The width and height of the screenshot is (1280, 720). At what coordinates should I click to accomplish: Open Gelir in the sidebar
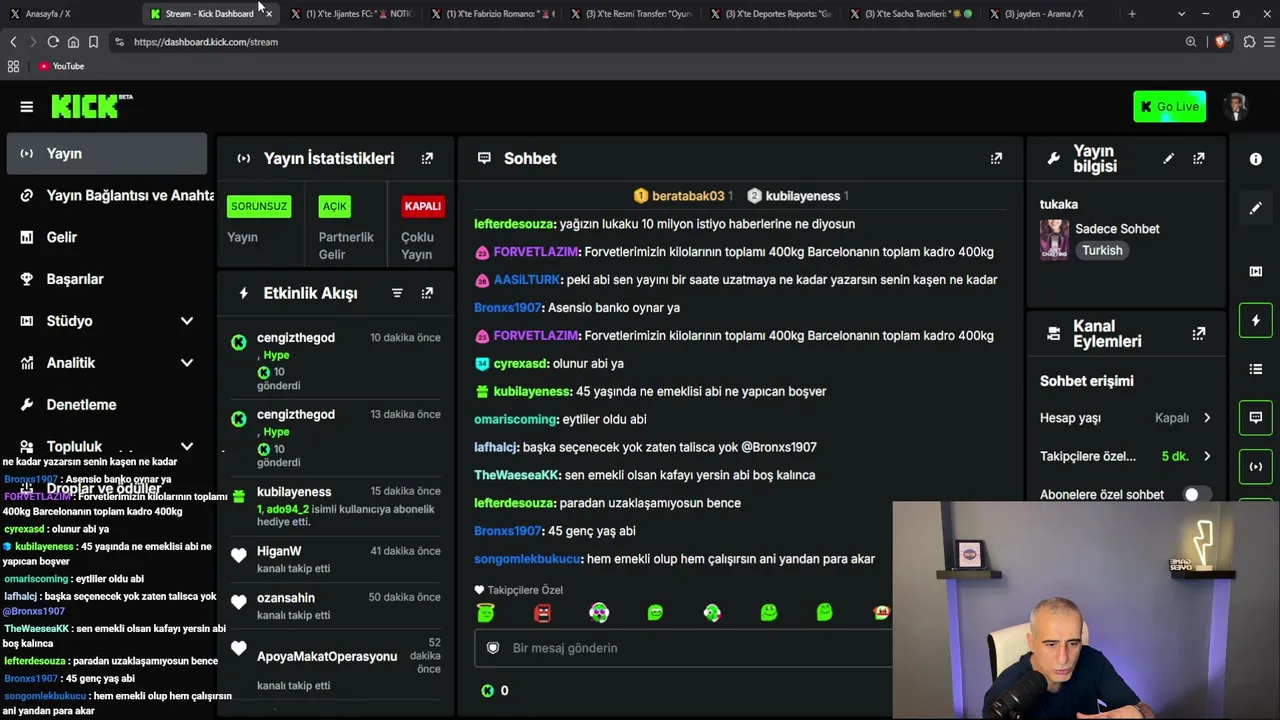pos(107,237)
